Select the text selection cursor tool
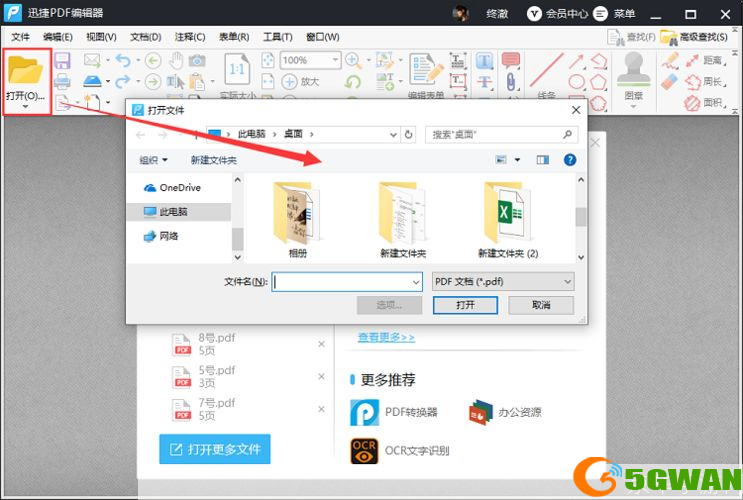This screenshot has height=500, width=743. [x=175, y=82]
